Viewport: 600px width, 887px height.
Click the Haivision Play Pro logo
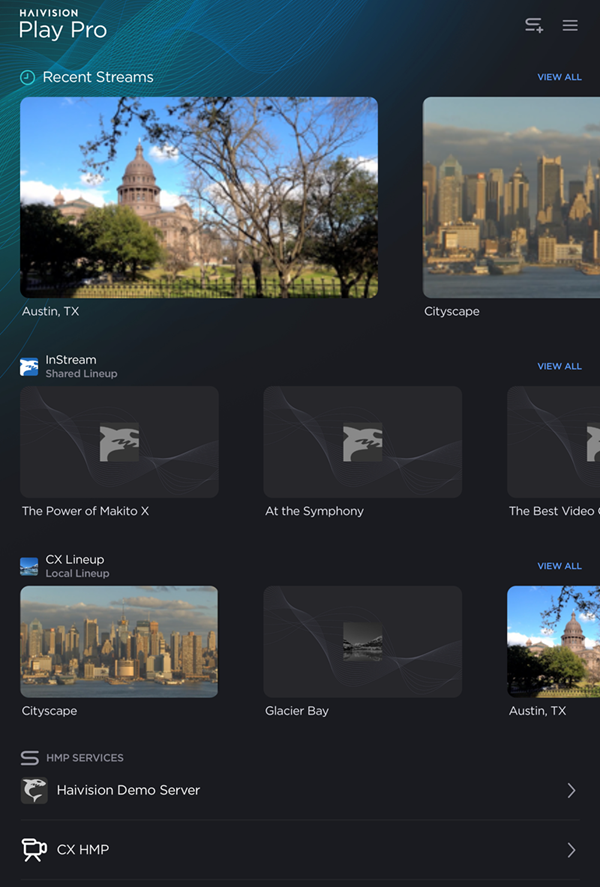(62, 25)
